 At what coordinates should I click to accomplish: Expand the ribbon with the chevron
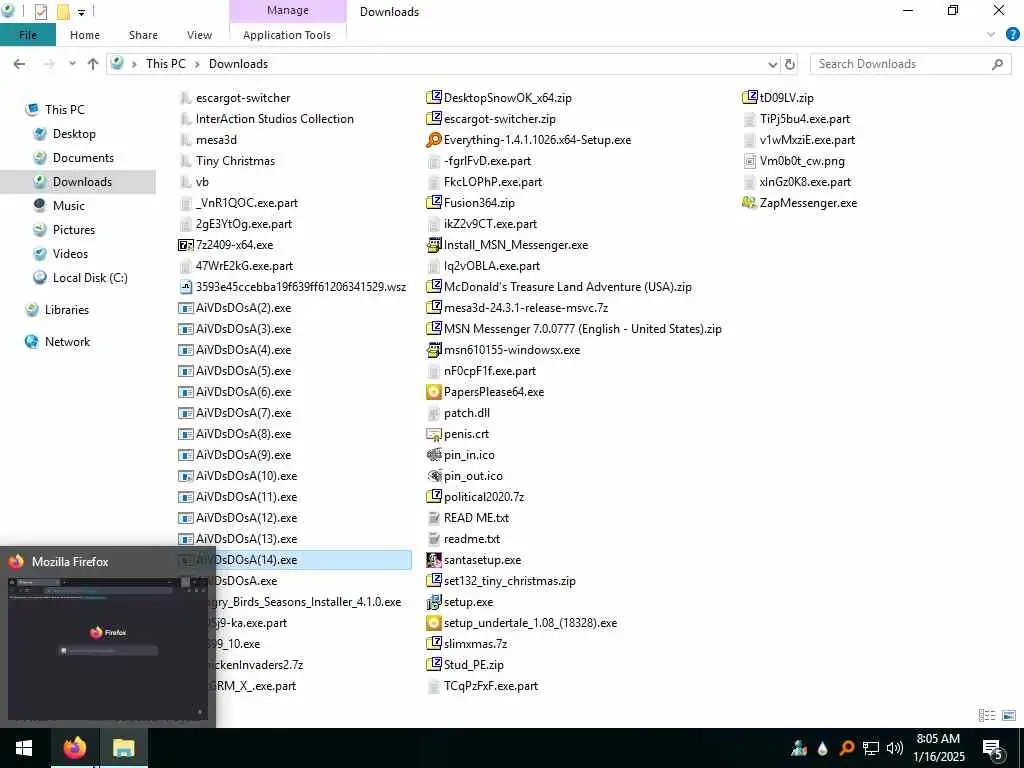[x=991, y=35]
